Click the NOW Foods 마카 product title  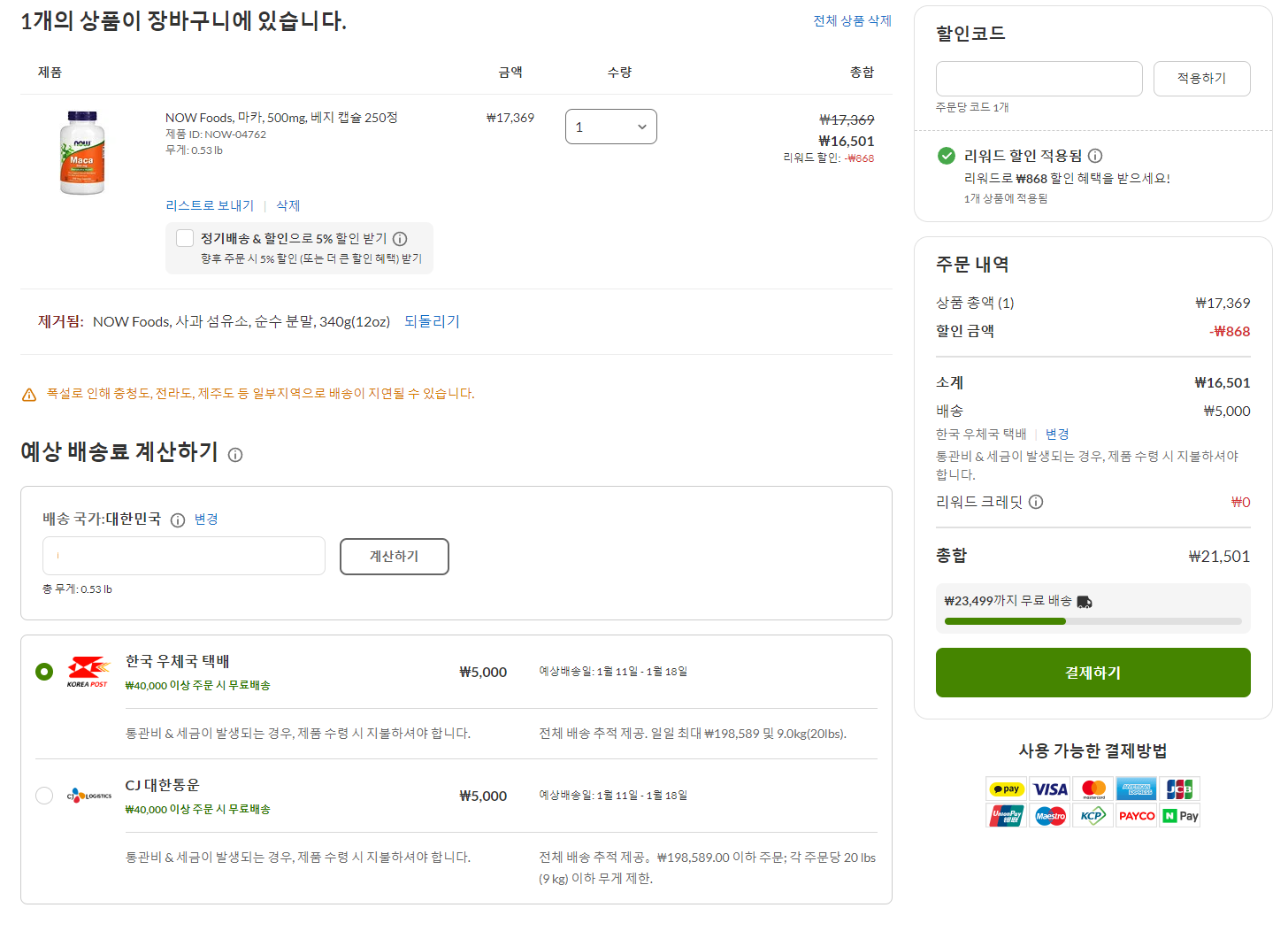tap(281, 118)
